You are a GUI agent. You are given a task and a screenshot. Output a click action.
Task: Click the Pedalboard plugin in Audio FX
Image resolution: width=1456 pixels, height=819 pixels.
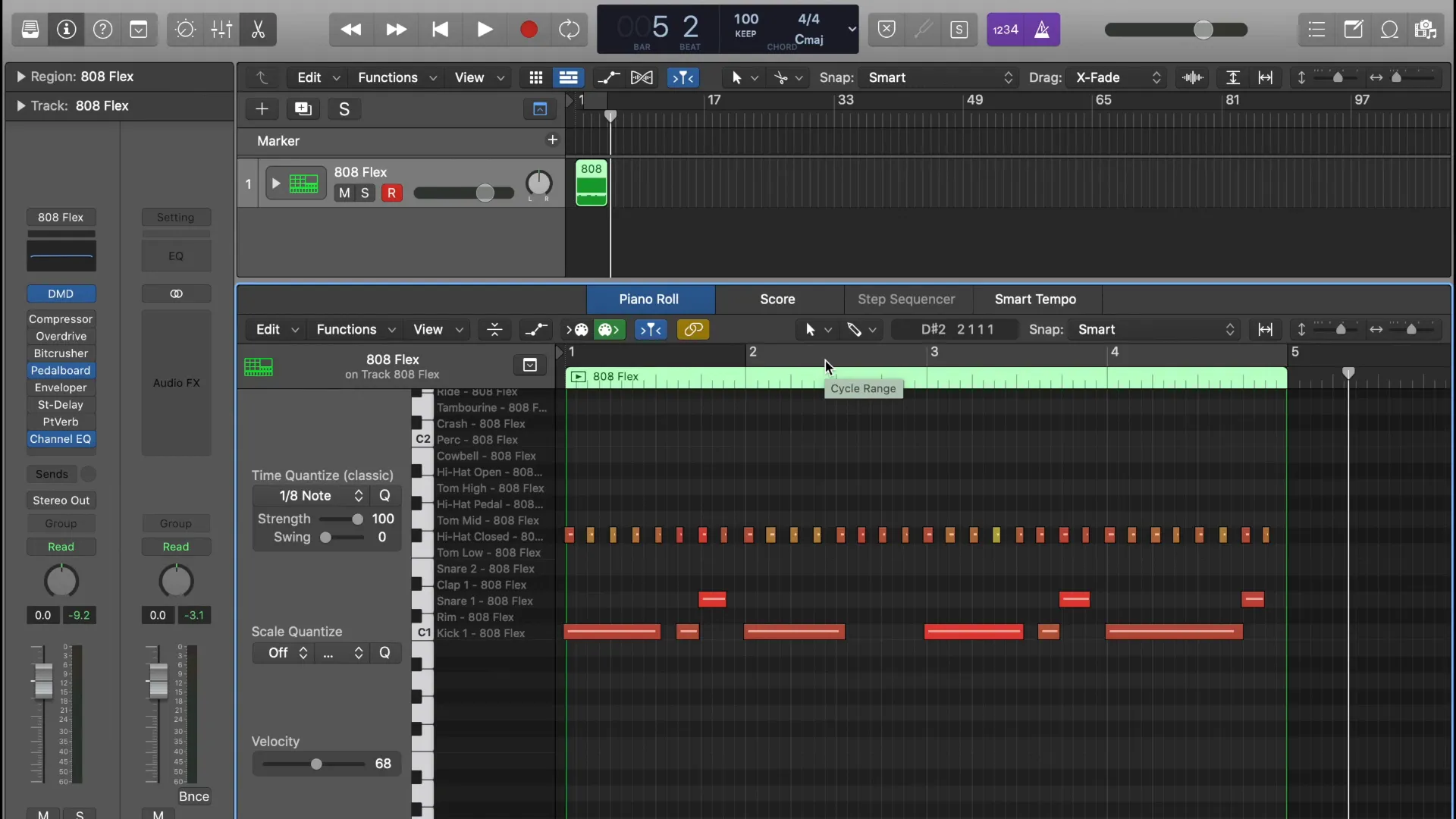click(x=60, y=370)
